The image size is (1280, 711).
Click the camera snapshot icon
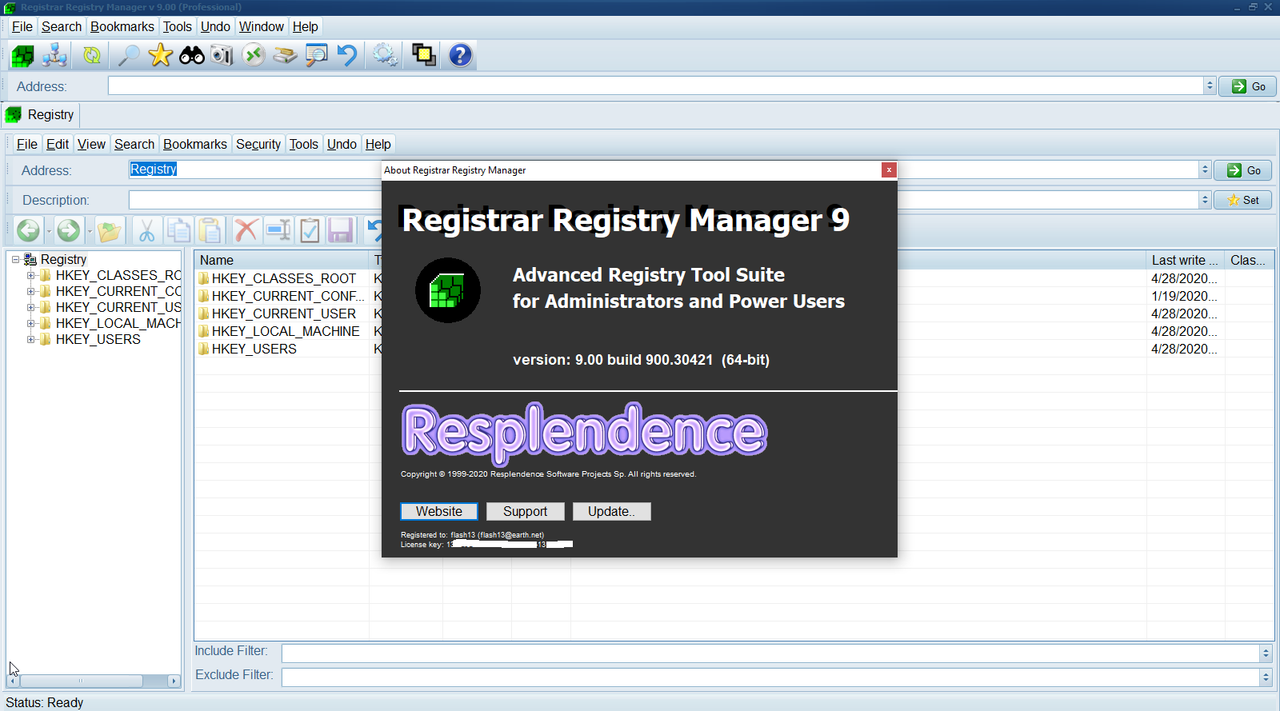point(222,56)
